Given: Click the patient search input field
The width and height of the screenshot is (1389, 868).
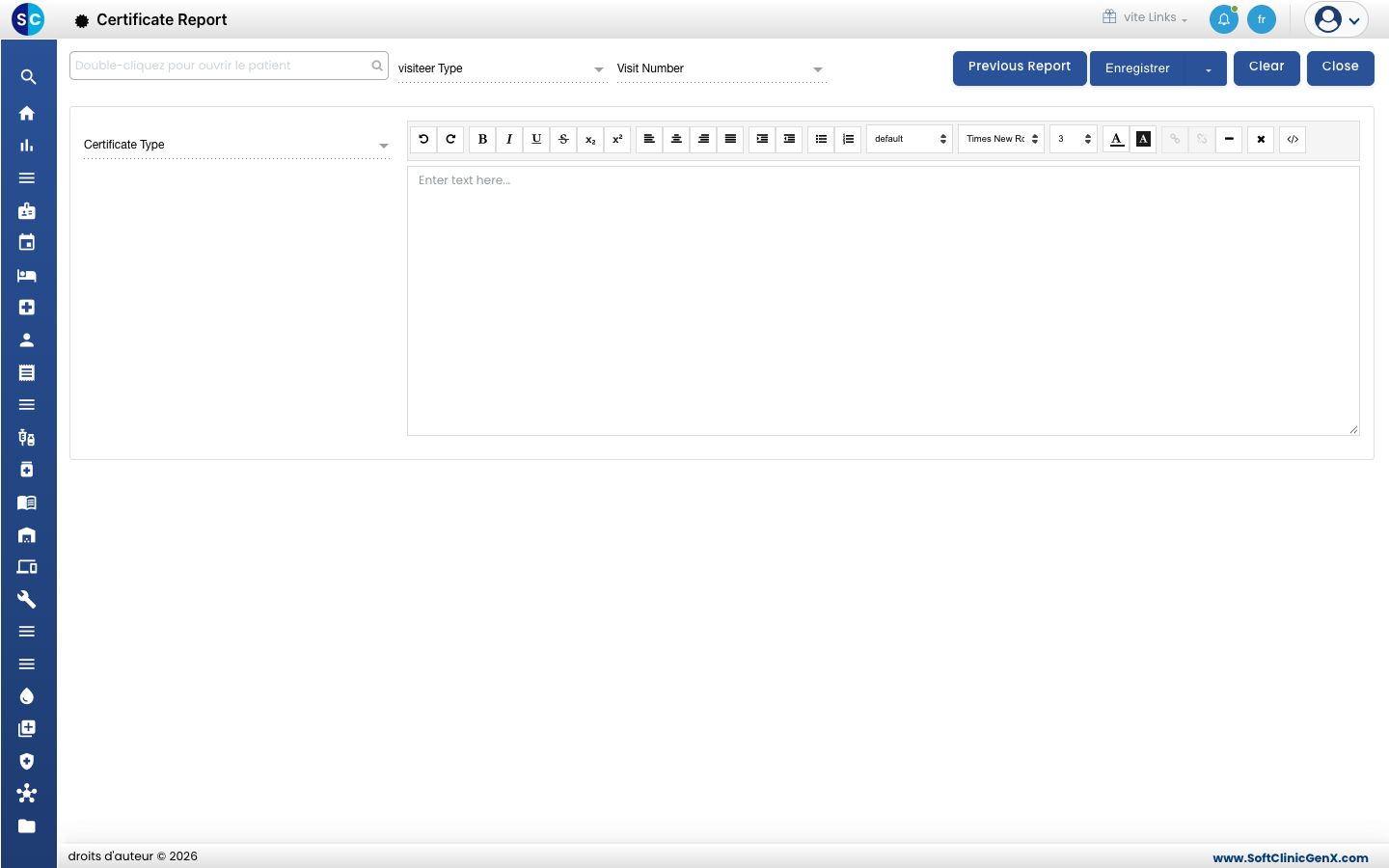Looking at the screenshot, I should [229, 66].
